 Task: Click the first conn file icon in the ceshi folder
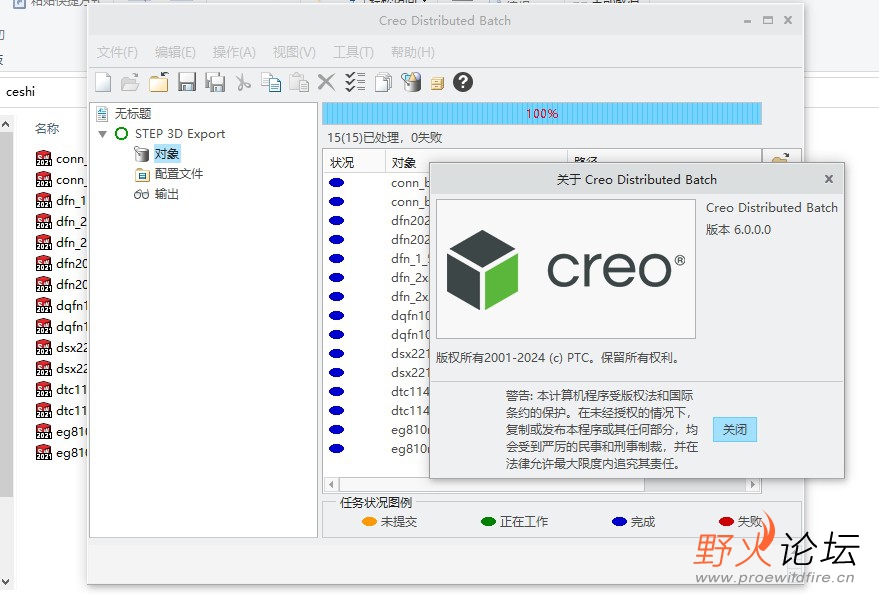[44, 159]
